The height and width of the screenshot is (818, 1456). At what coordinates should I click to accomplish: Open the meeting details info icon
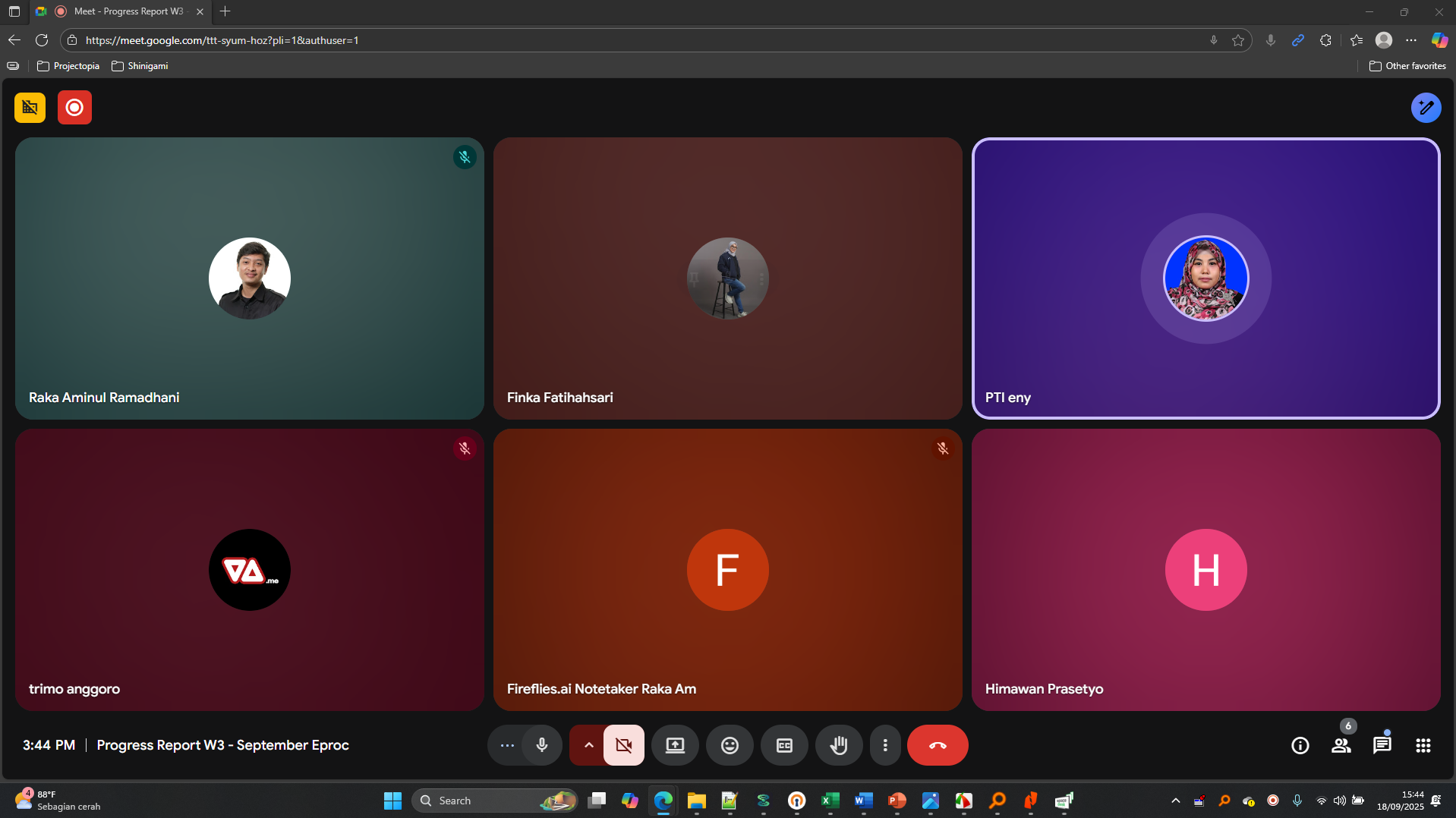(1300, 745)
